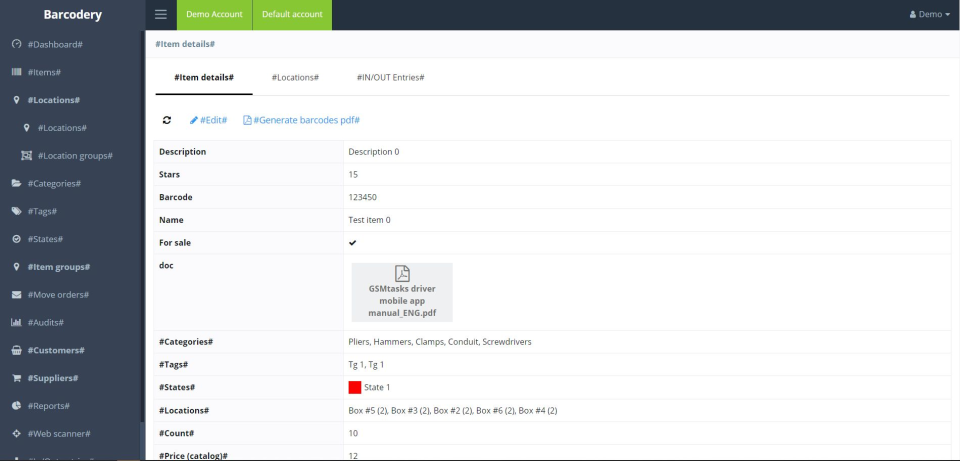Click the Audits bar chart icon
Image resolution: width=960 pixels, height=461 pixels.
17,322
